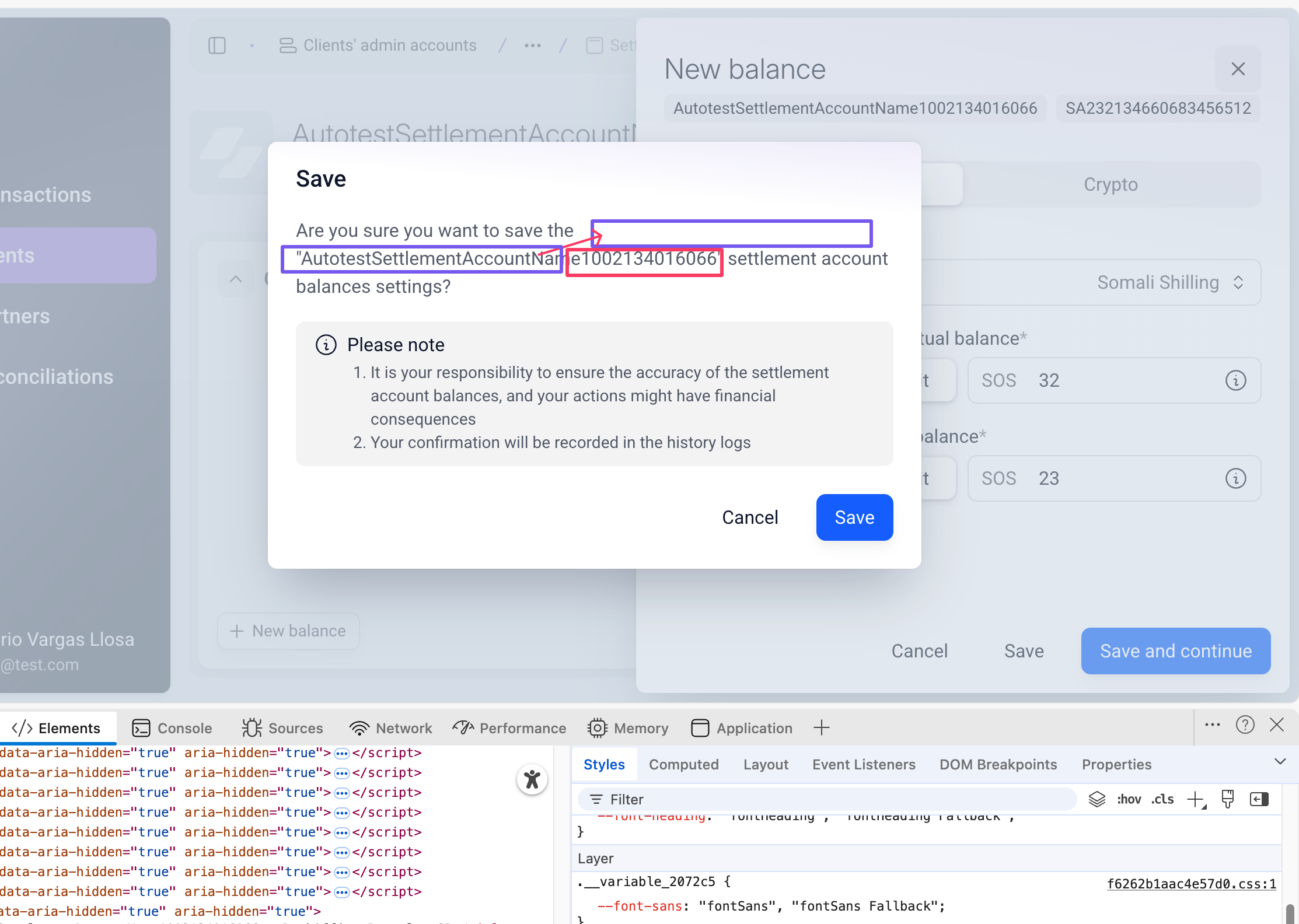Screen dimensions: 1299x924
Task: Toggle the .cls classes button
Action: point(1162,799)
